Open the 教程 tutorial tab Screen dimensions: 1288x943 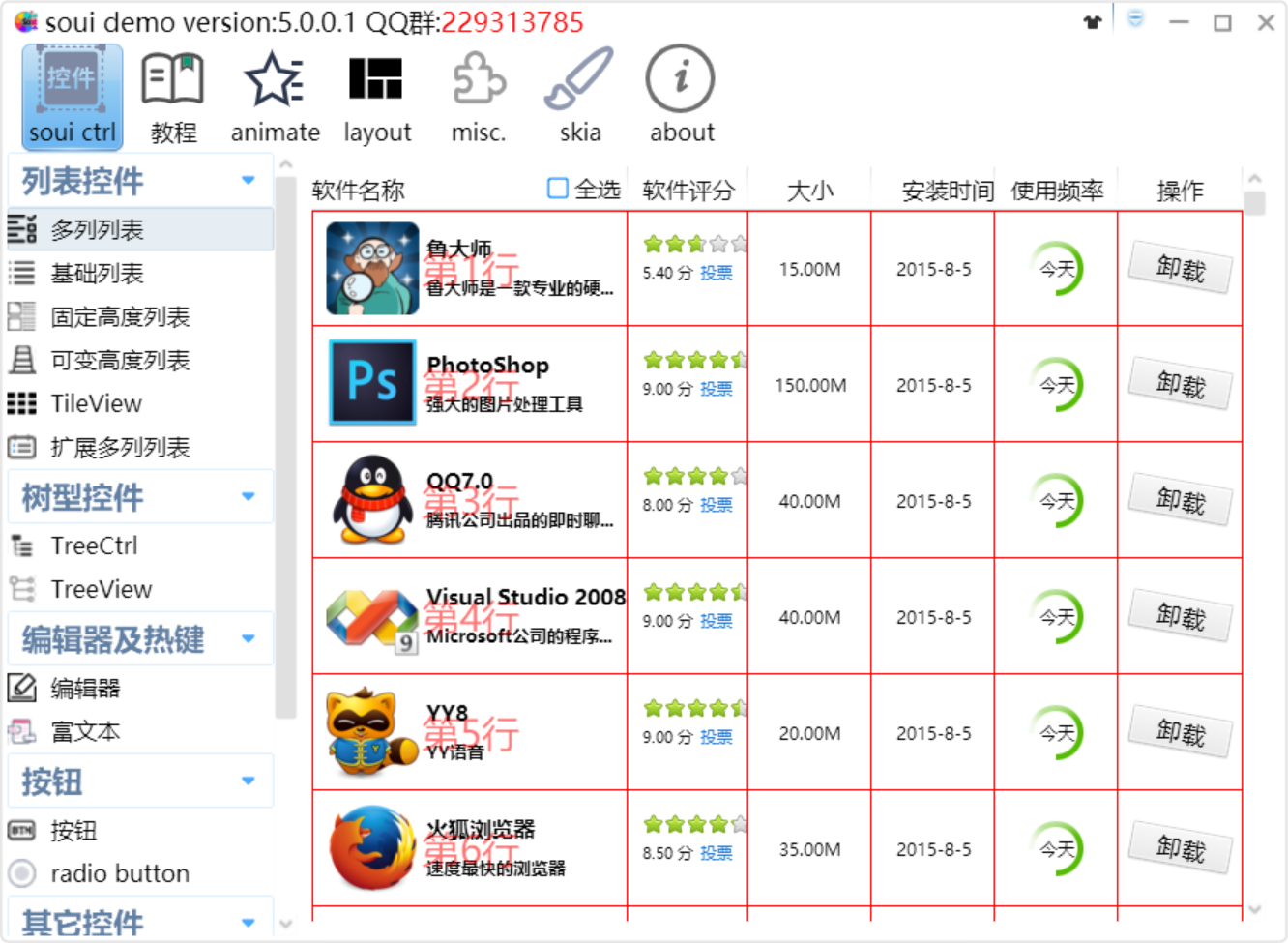(173, 97)
